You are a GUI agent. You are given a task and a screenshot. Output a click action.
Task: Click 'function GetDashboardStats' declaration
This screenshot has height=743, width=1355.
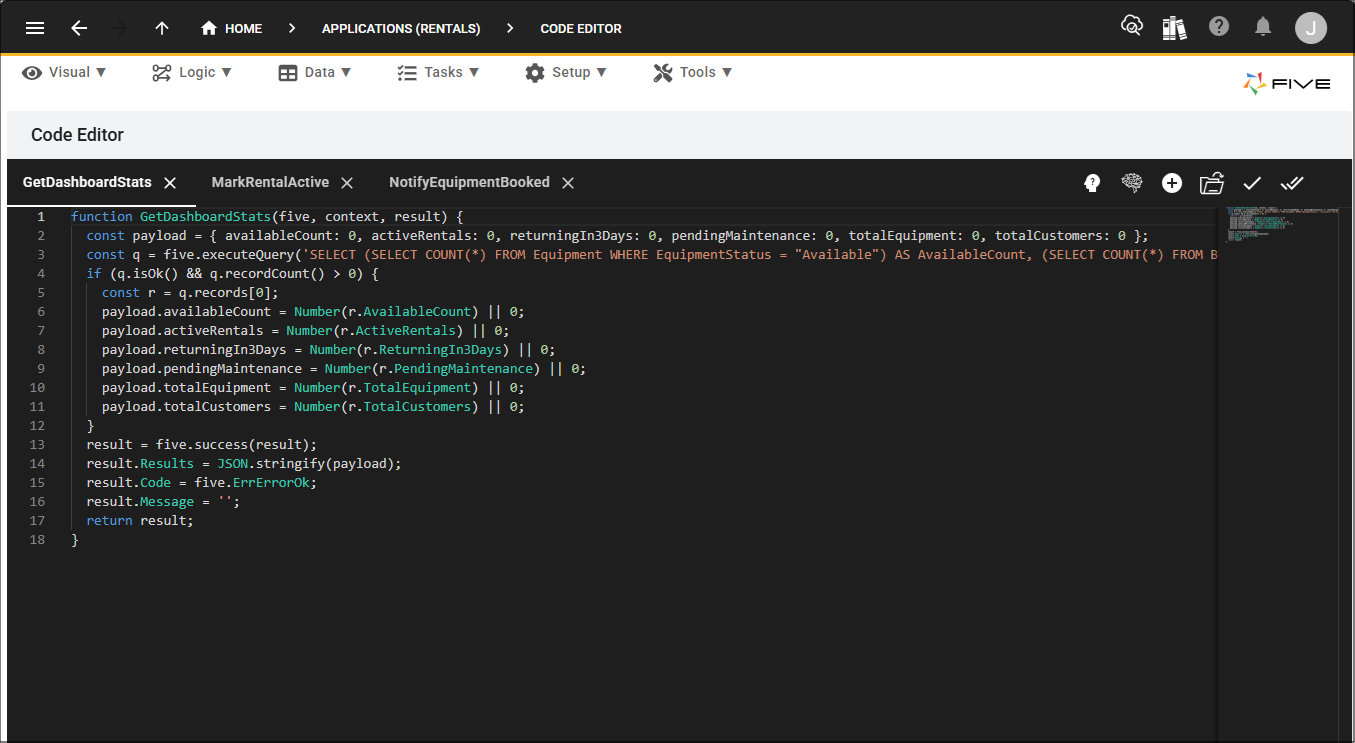click(171, 216)
